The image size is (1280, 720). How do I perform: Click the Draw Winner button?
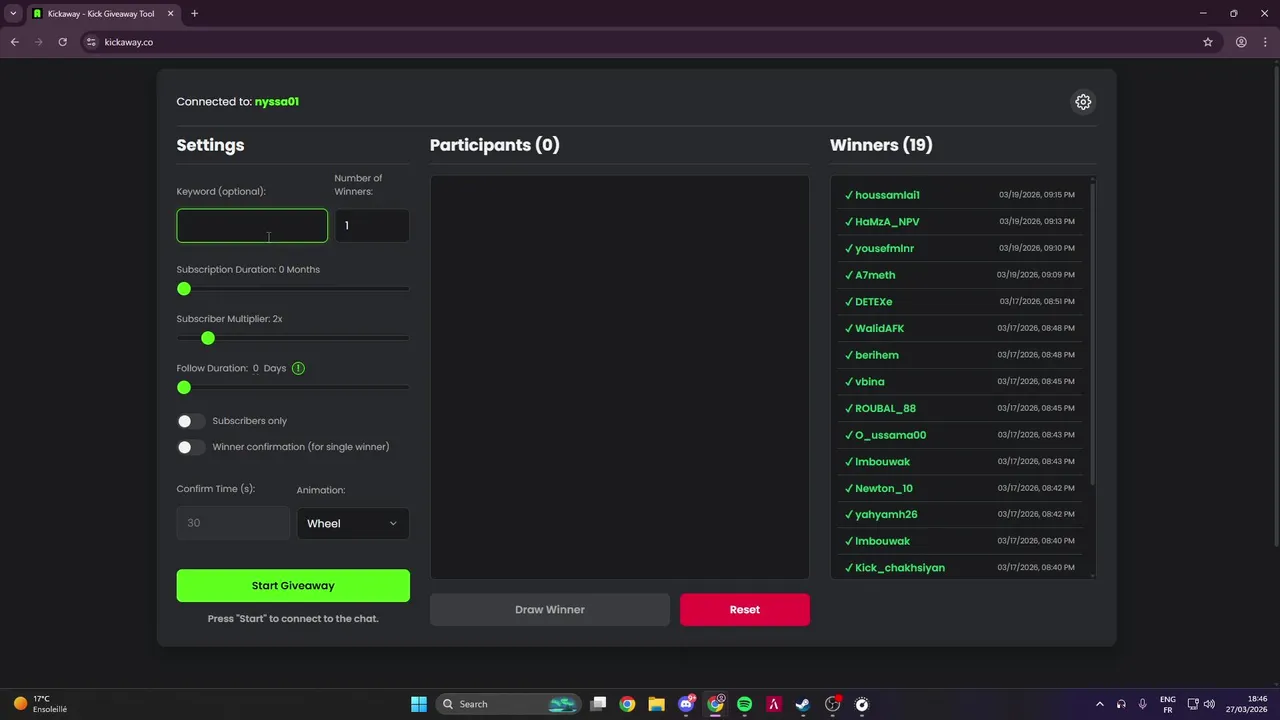pos(550,609)
